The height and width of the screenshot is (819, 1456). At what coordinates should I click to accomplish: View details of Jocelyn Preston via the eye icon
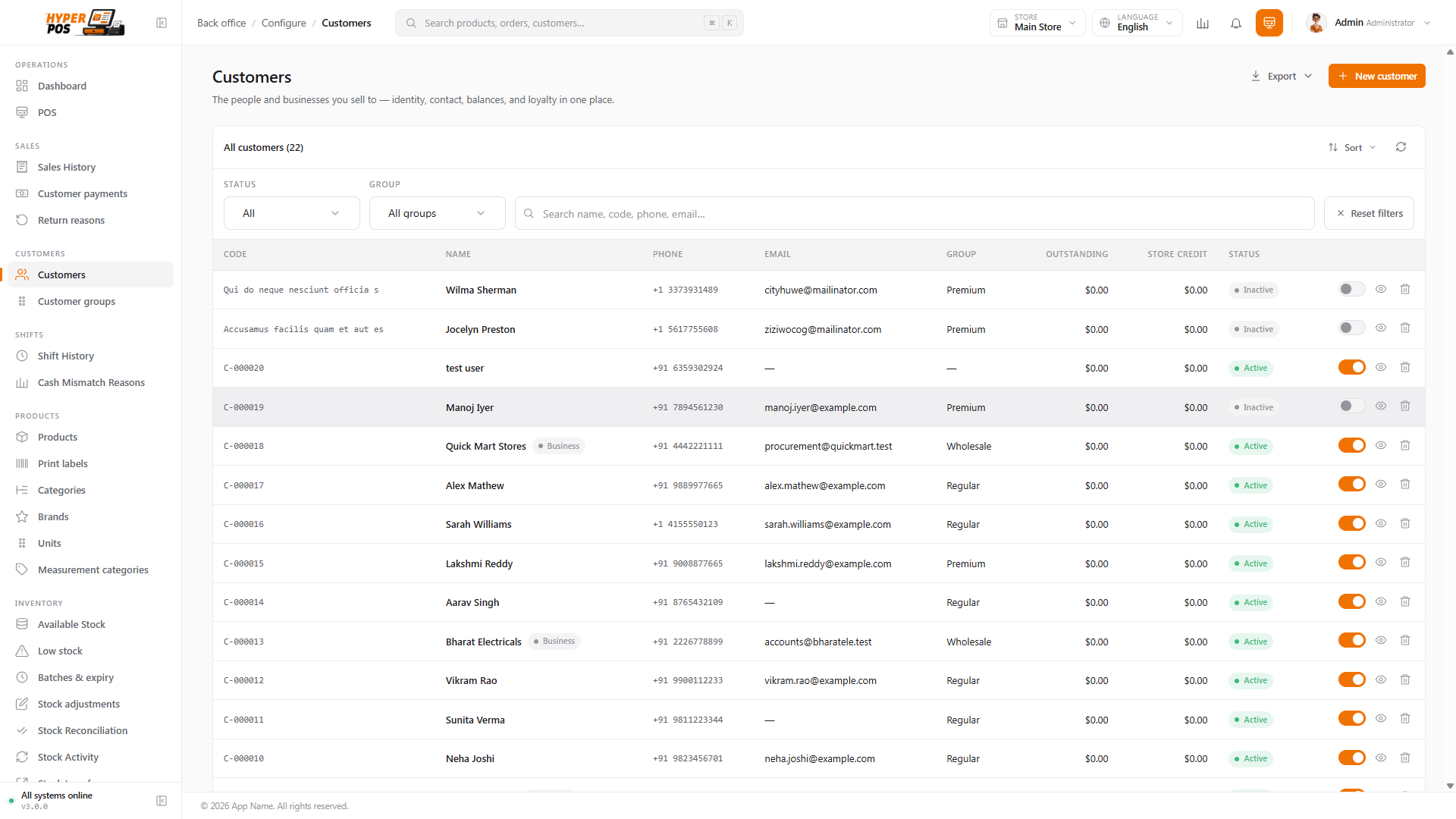[x=1381, y=328]
